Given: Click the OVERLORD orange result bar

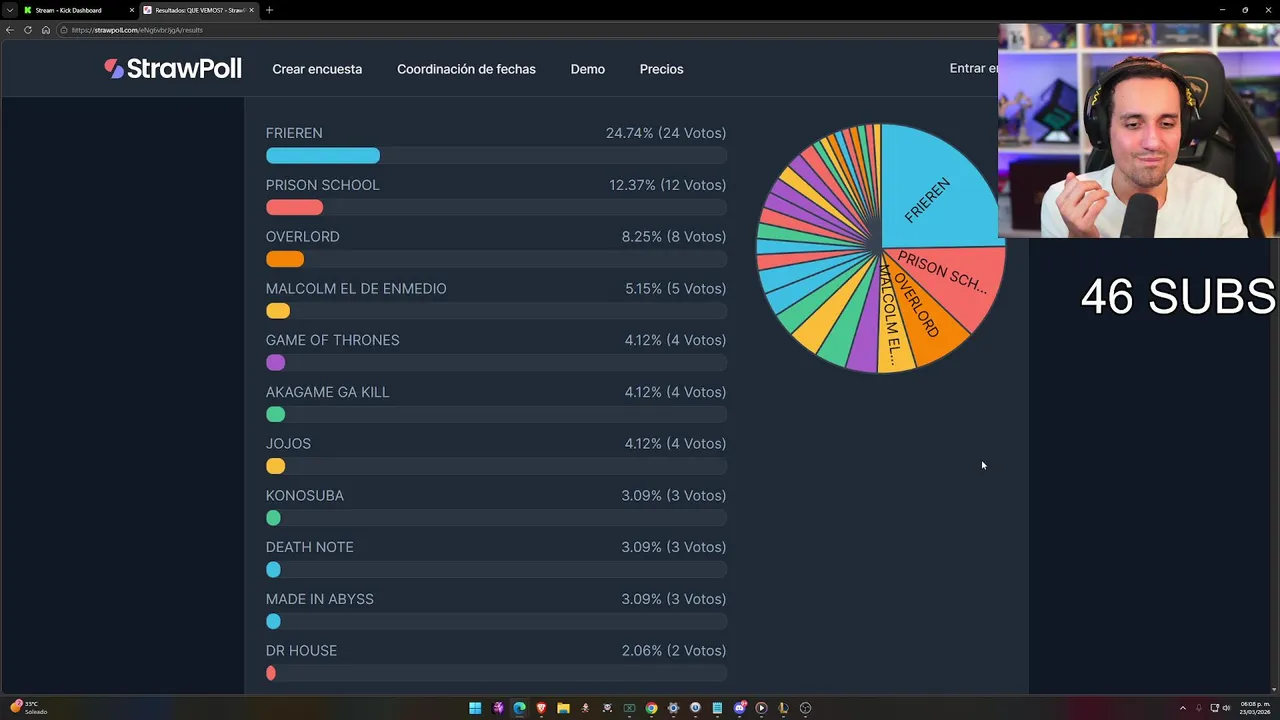Looking at the screenshot, I should point(285,259).
